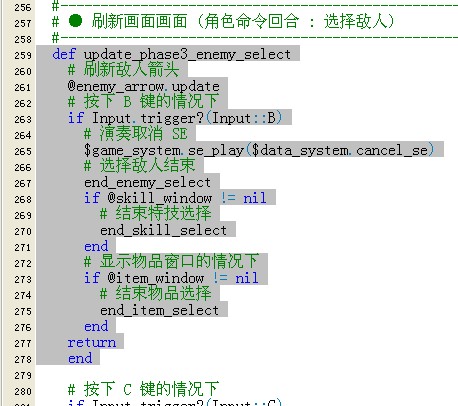Image resolution: width=458 pixels, height=406 pixels.
Task: Click 'return' keyword on line 277
Action: [x=92, y=342]
